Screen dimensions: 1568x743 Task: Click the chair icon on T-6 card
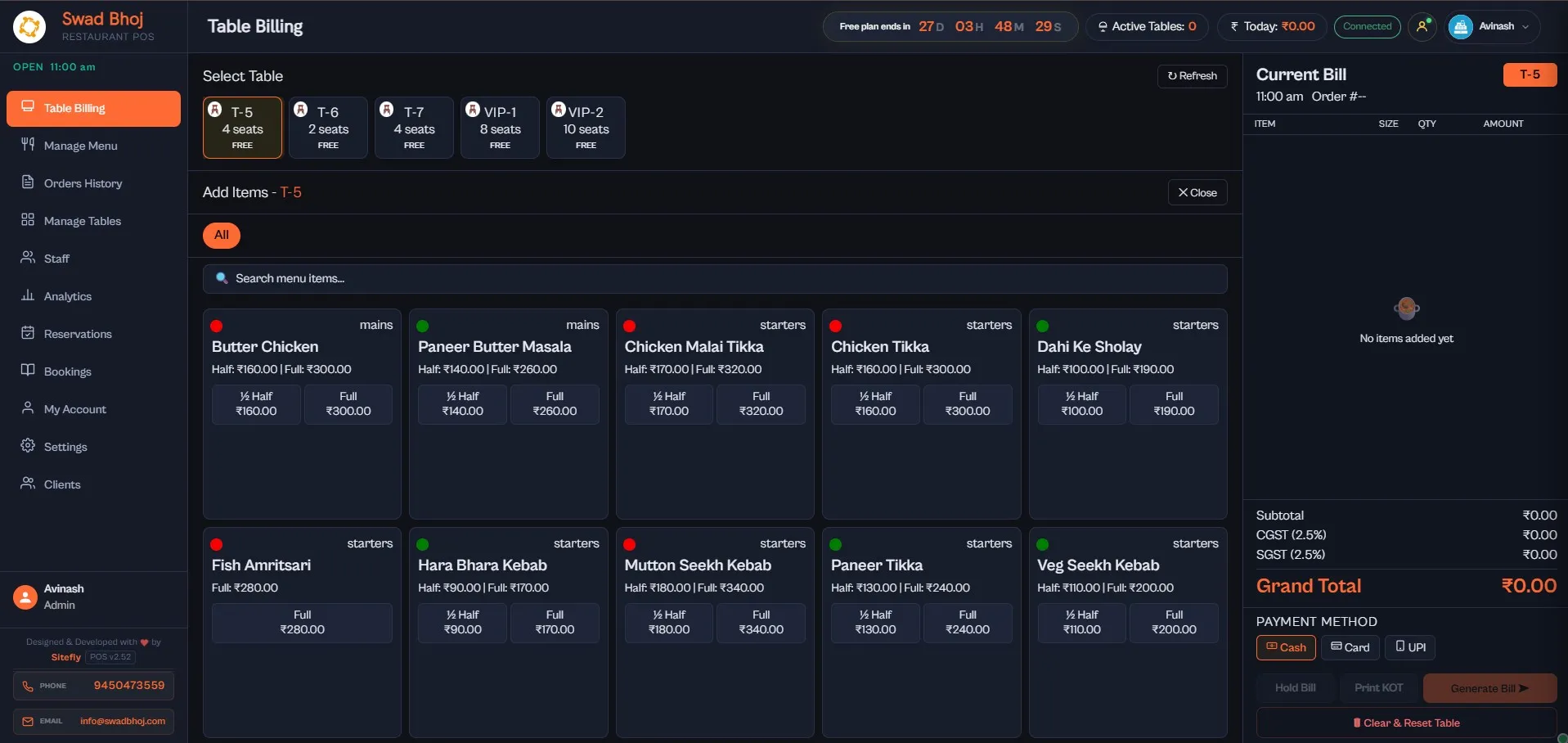tap(301, 110)
